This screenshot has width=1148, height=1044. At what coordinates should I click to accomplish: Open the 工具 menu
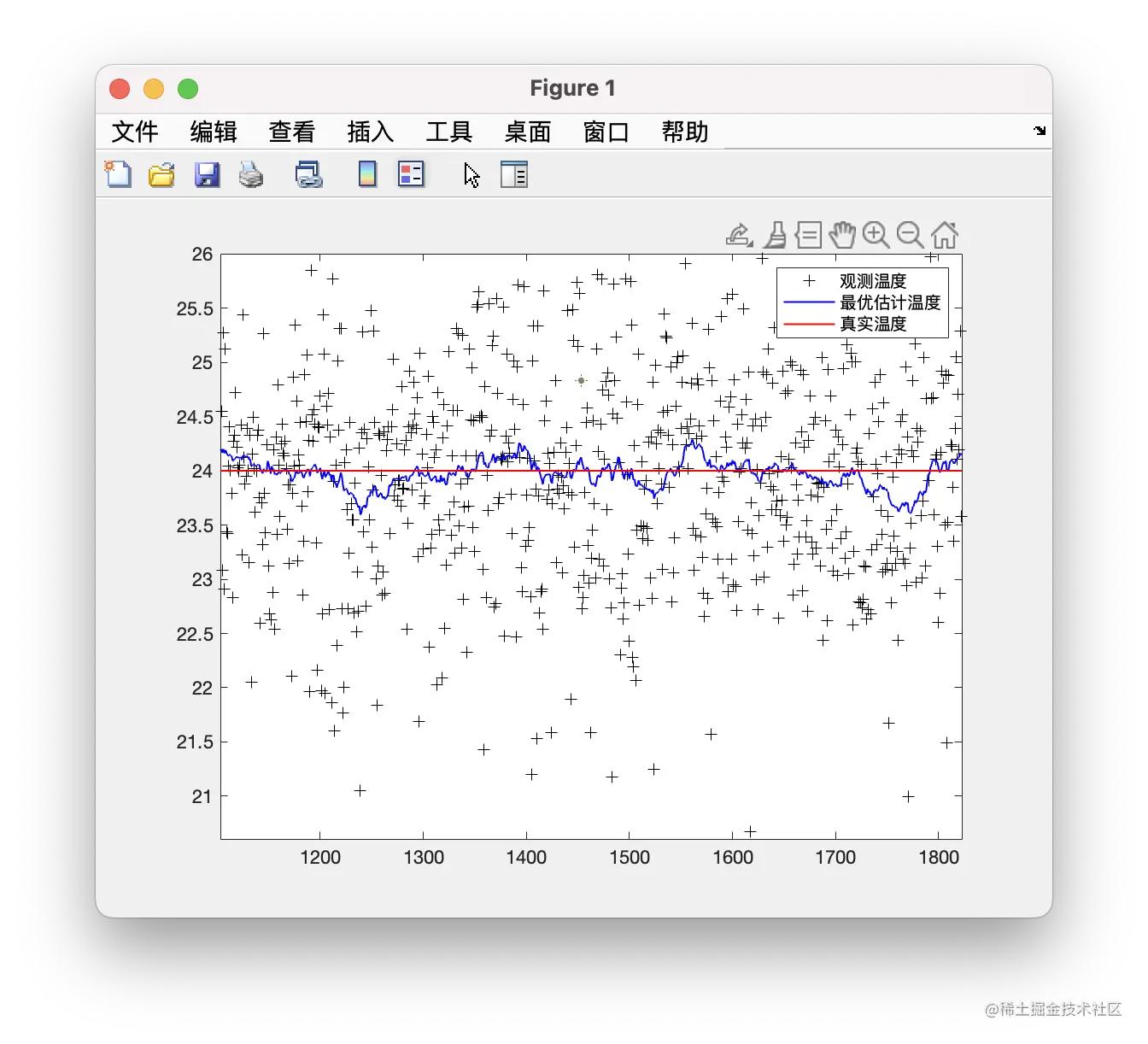(x=450, y=132)
